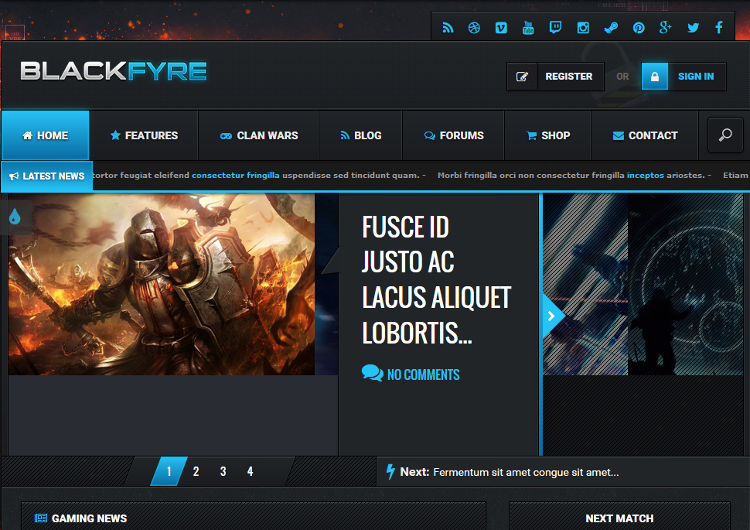Click the Sign In button
750x530 pixels.
(684, 77)
